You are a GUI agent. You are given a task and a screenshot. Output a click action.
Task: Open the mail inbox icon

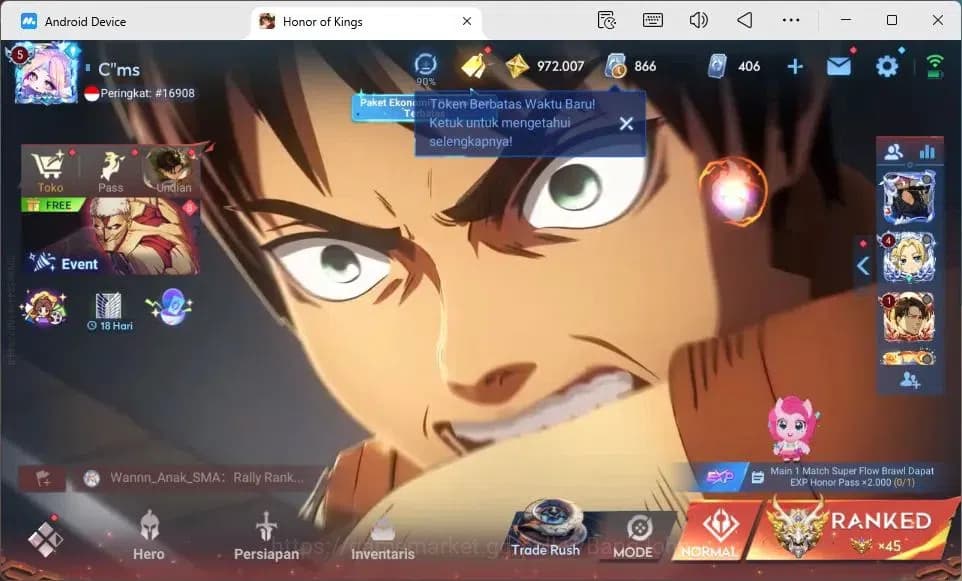tap(839, 65)
